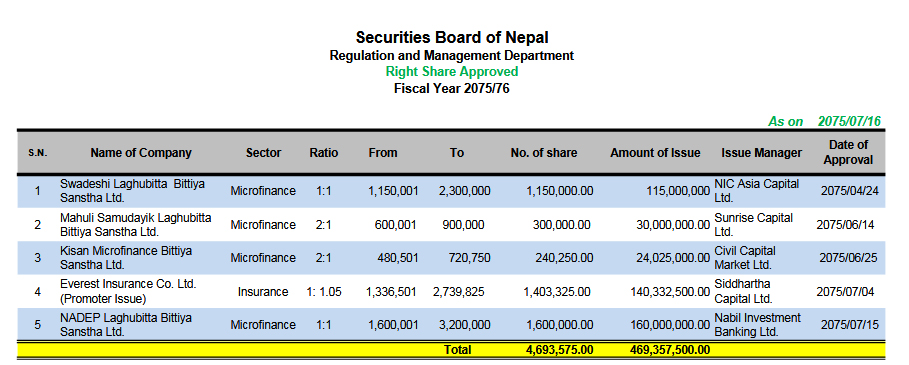The width and height of the screenshot is (909, 365).
Task: Click the To value '720,750'
Action: (470, 258)
